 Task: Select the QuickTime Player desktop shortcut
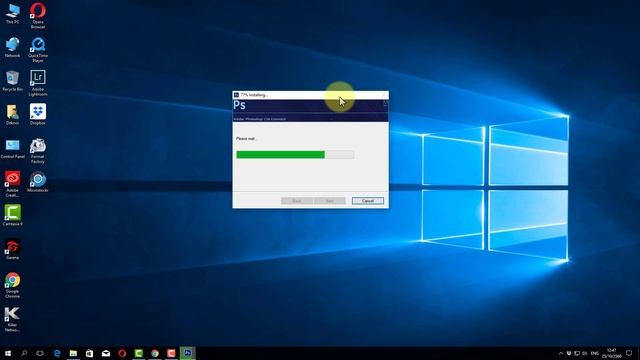pos(38,50)
